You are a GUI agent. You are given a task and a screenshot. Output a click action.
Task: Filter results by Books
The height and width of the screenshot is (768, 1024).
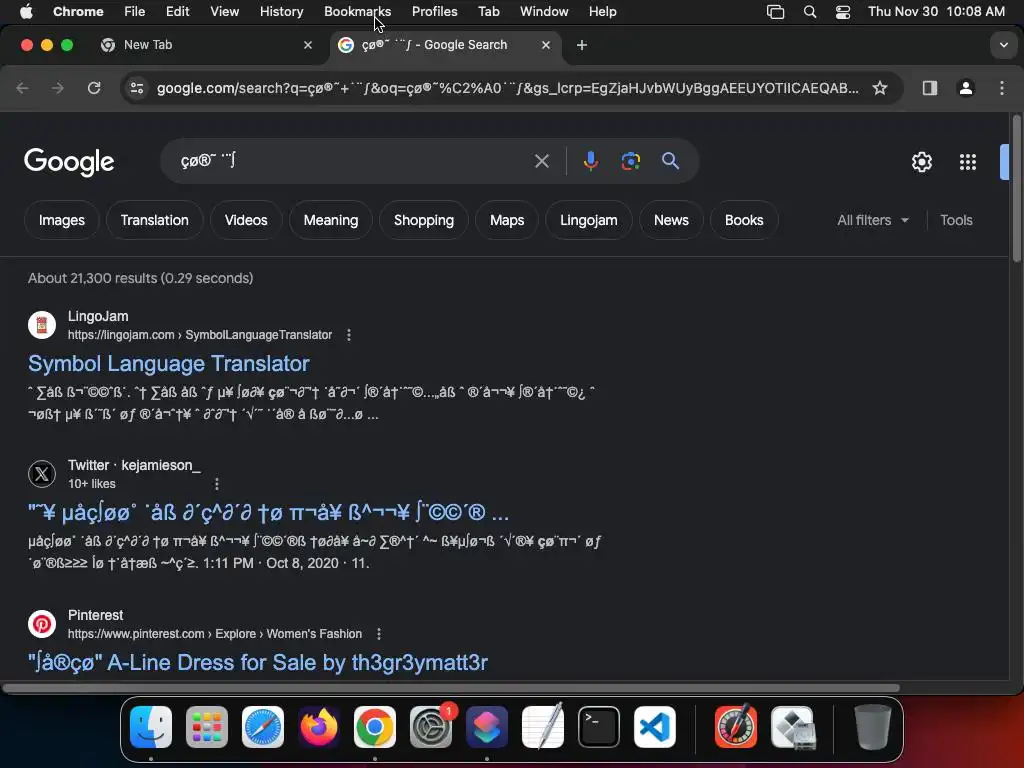coord(744,220)
